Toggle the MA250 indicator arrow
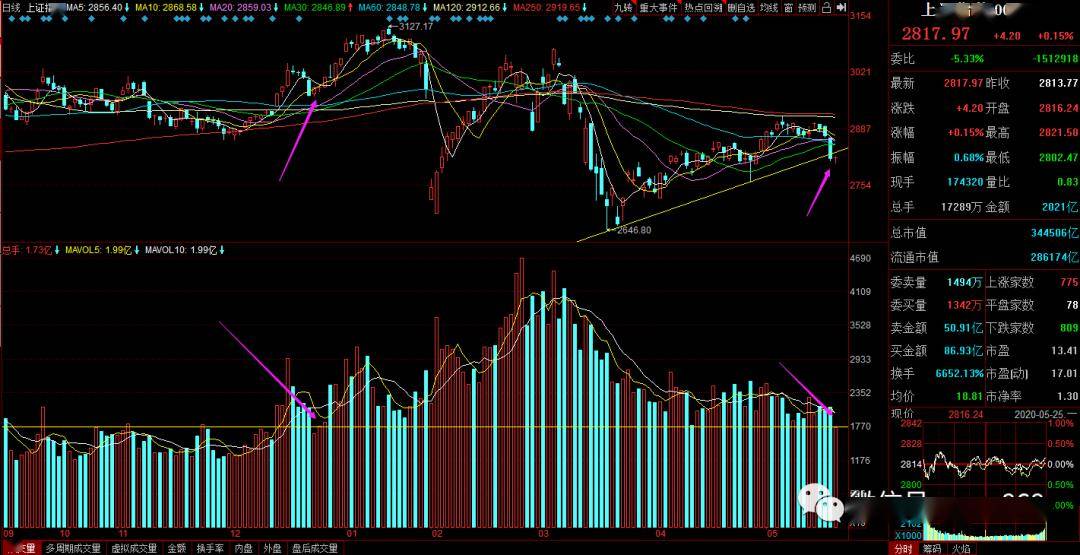The height and width of the screenshot is (555, 1080). 584,8
